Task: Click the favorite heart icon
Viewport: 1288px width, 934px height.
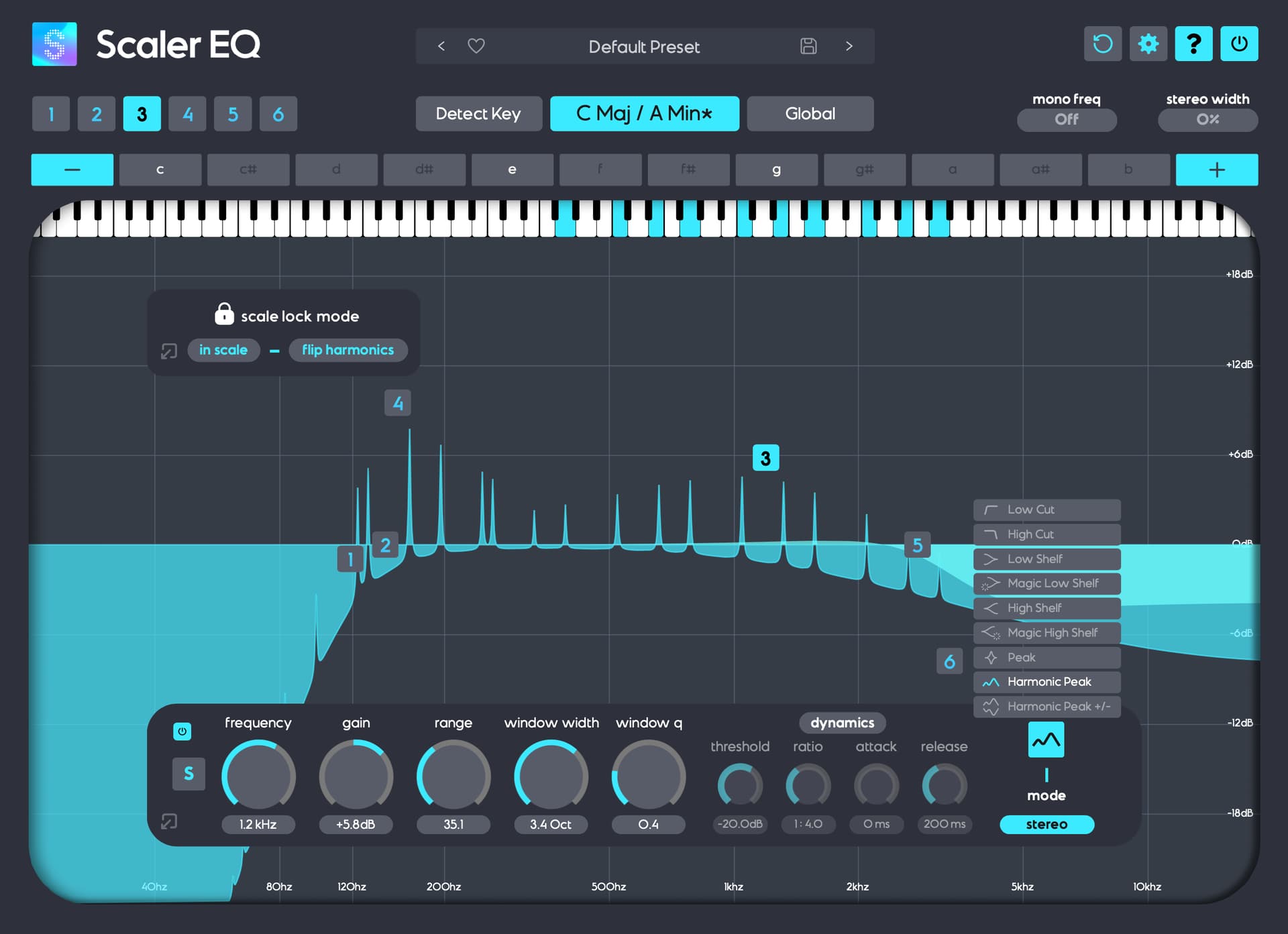Action: pyautogui.click(x=476, y=46)
